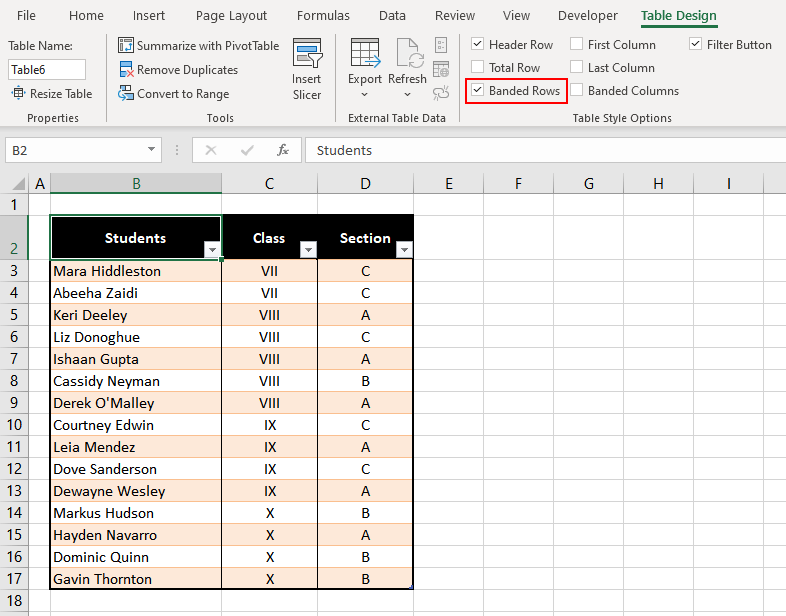Click the cell Ishaan Gupta
The width and height of the screenshot is (786, 616).
click(x=136, y=359)
